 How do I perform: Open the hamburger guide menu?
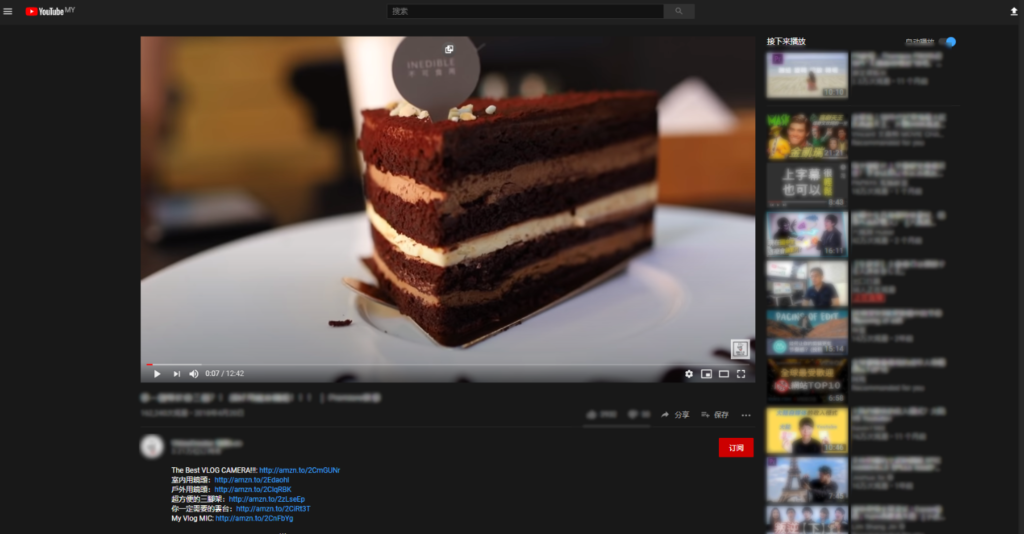8,11
